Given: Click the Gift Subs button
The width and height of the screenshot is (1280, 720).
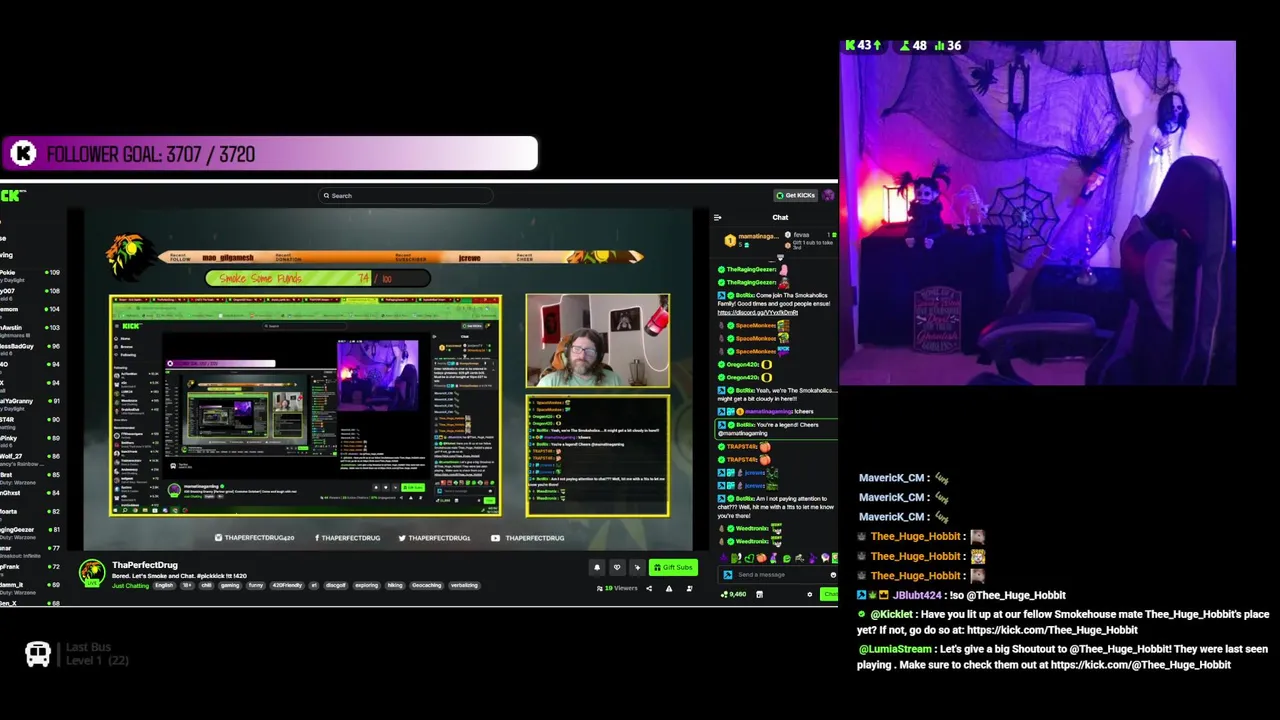Looking at the screenshot, I should click(x=673, y=567).
